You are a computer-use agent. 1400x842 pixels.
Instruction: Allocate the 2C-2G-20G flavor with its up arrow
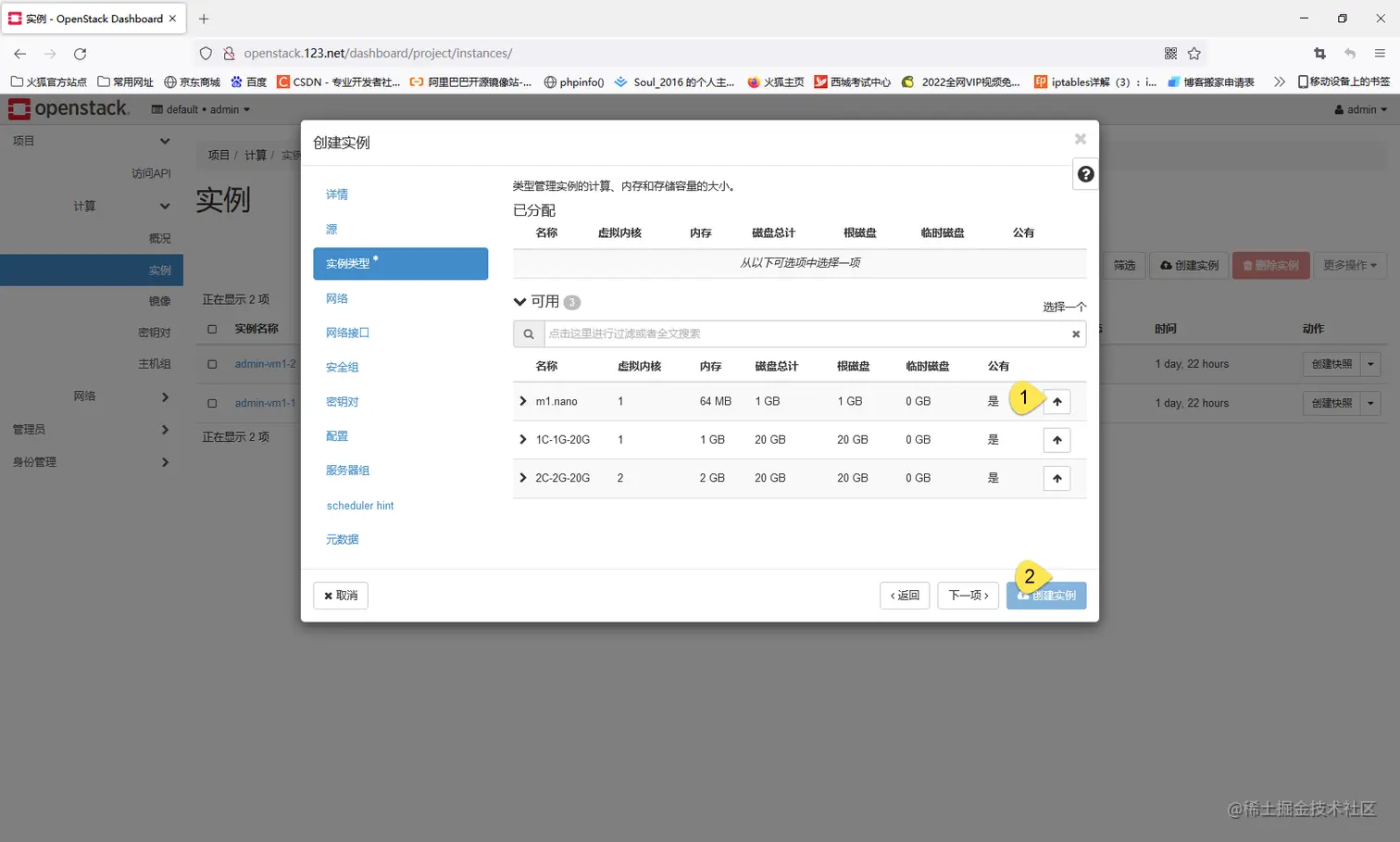click(x=1056, y=478)
